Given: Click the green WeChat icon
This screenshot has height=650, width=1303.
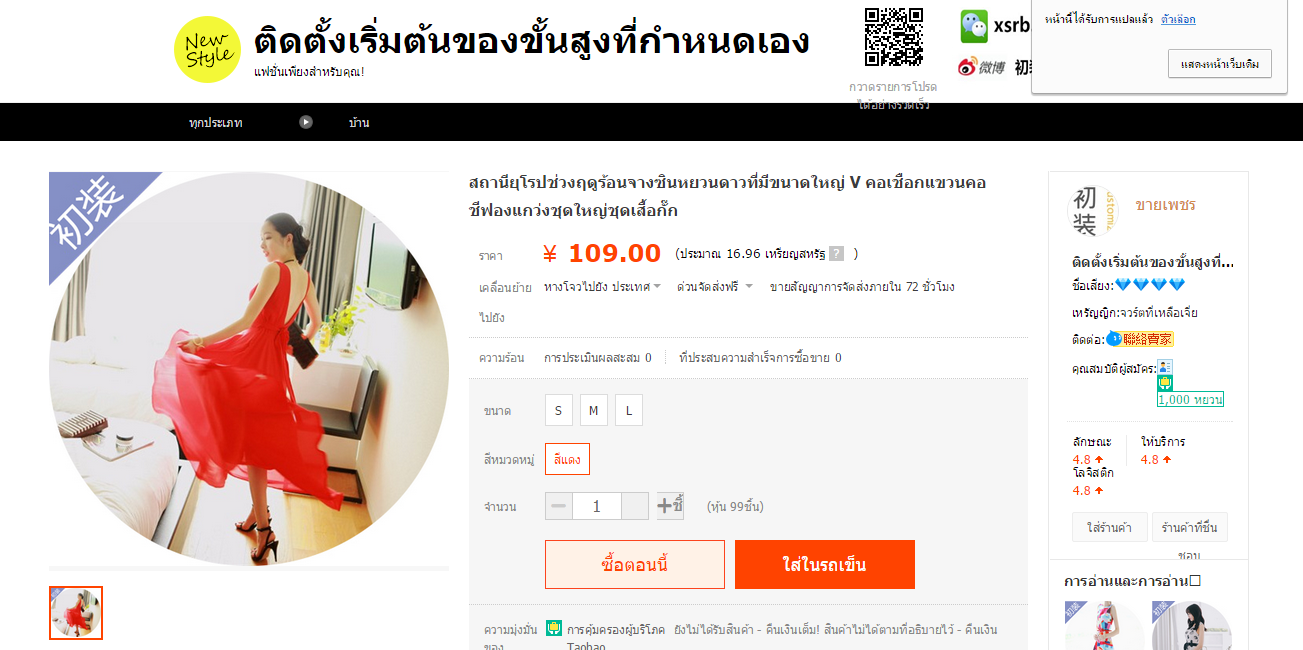Looking at the screenshot, I should (974, 26).
